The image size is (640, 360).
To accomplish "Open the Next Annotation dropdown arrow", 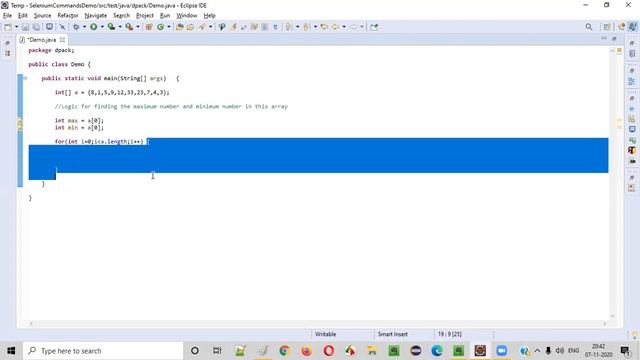I will coord(297,27).
